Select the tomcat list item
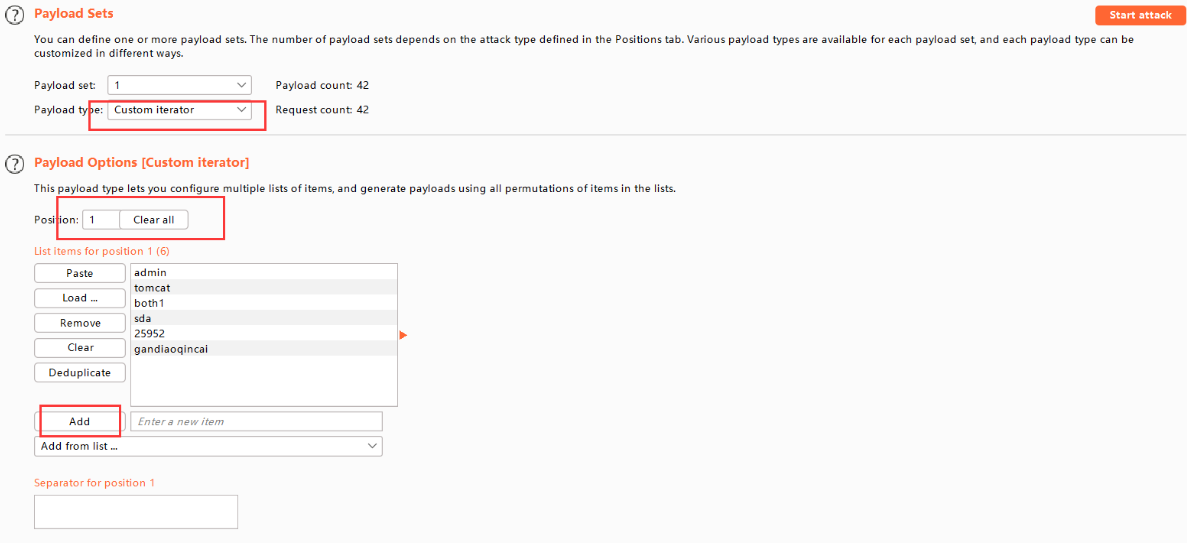 [x=152, y=288]
